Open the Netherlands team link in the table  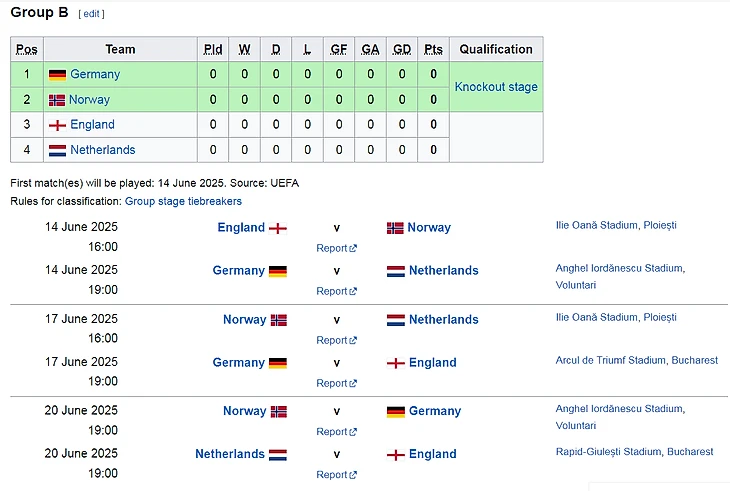[102, 150]
